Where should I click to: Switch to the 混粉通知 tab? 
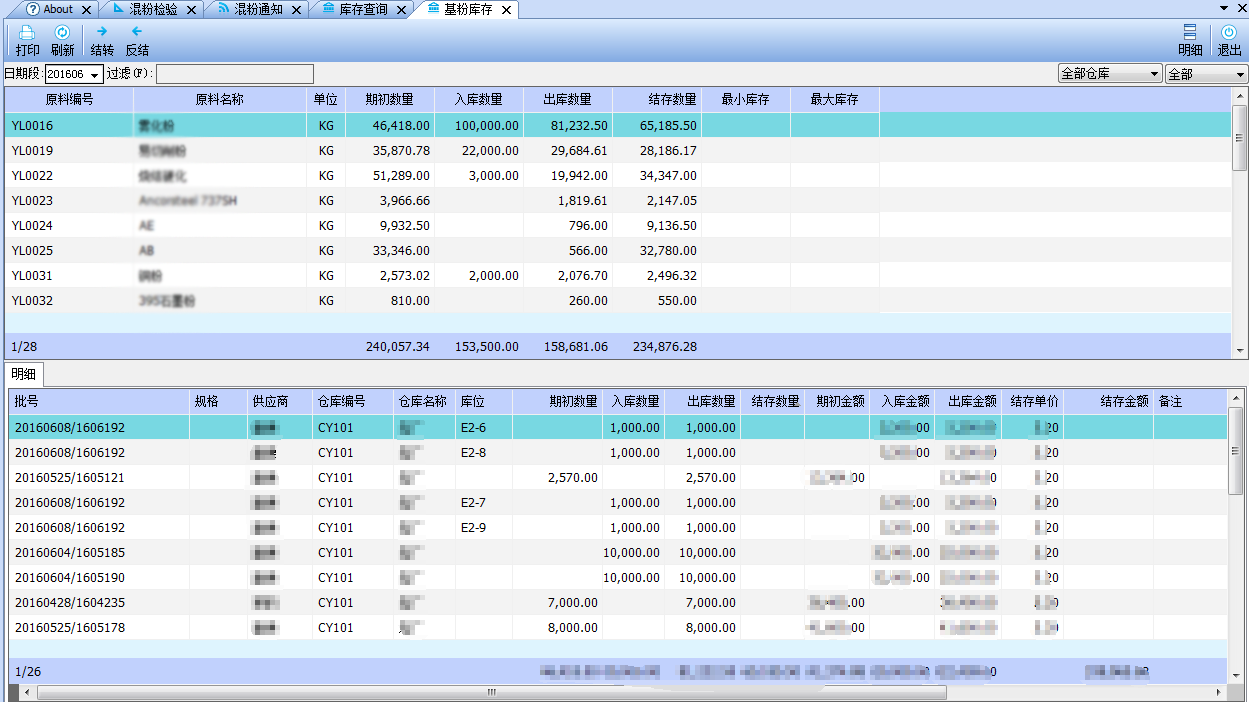point(257,9)
